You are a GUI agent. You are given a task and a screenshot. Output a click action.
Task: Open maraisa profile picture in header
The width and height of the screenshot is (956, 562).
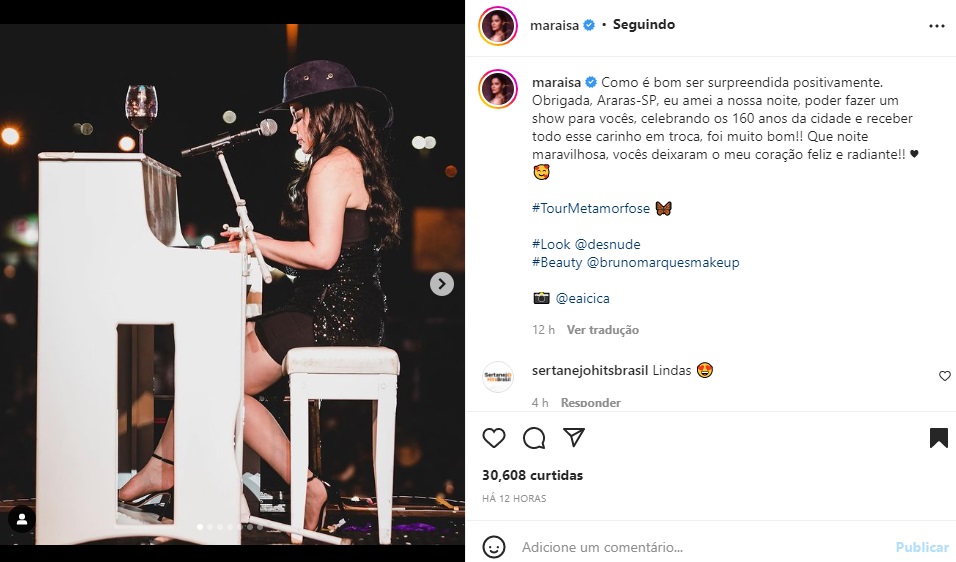[498, 25]
